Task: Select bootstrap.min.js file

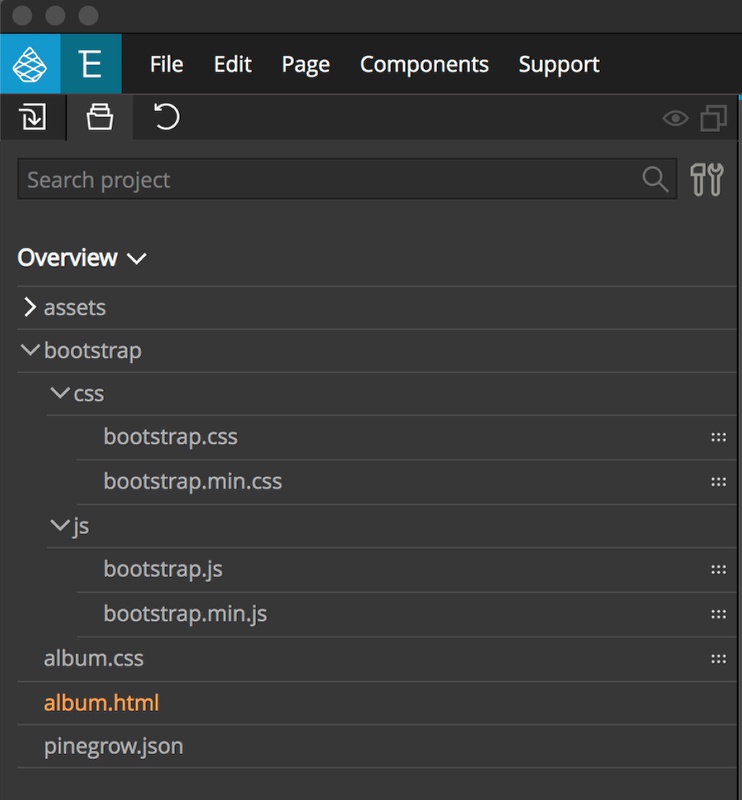Action: point(185,614)
